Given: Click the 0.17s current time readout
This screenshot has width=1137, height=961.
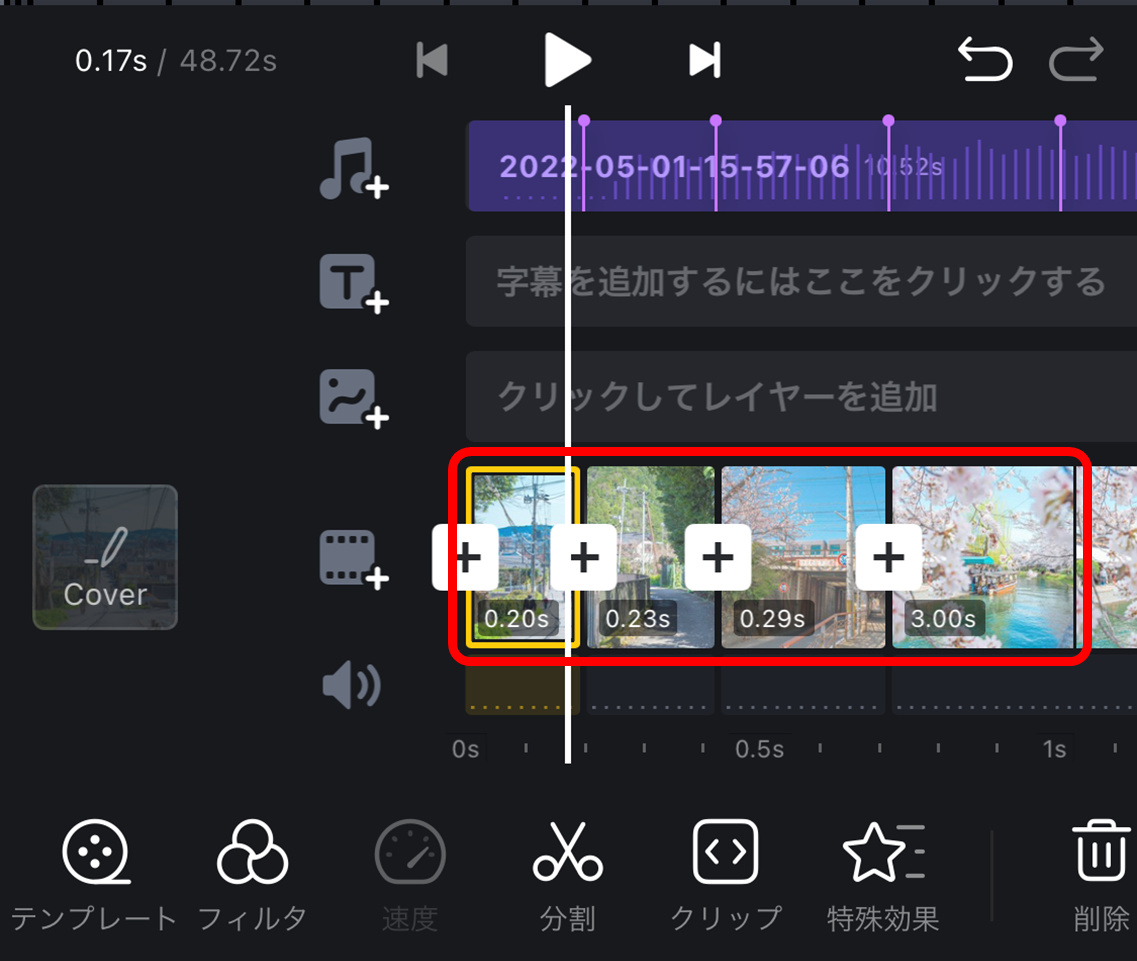Looking at the screenshot, I should pyautogui.click(x=111, y=61).
